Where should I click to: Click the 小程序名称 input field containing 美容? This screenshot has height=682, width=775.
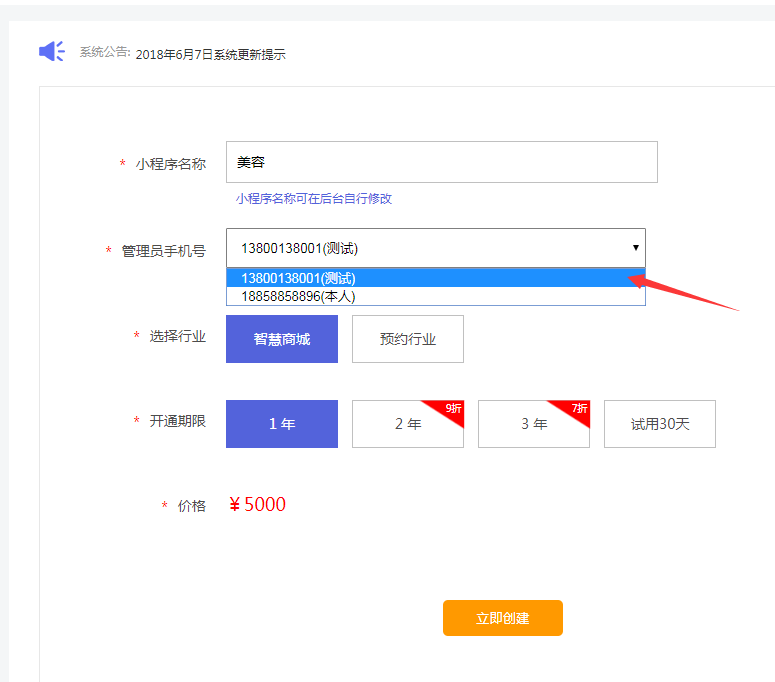pyautogui.click(x=441, y=162)
